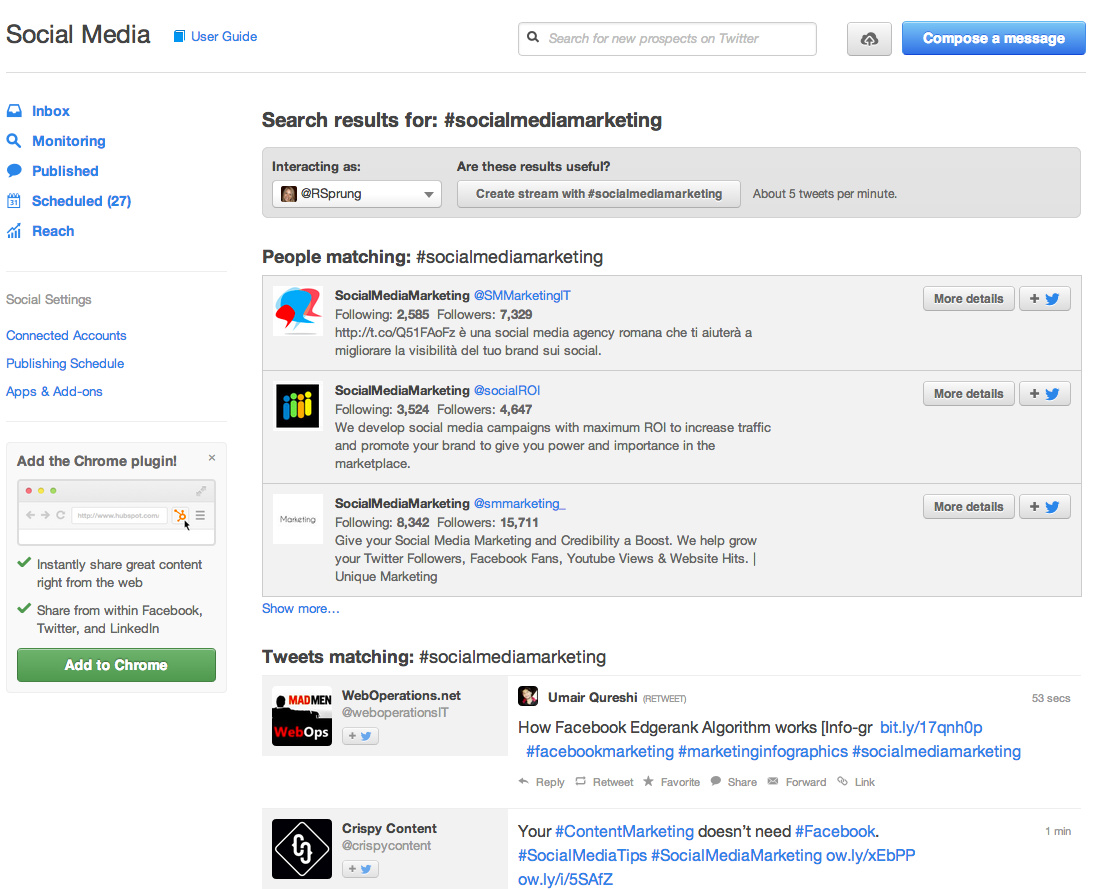
Task: Follow @crispycontent via small plus Twitter button
Action: (360, 869)
